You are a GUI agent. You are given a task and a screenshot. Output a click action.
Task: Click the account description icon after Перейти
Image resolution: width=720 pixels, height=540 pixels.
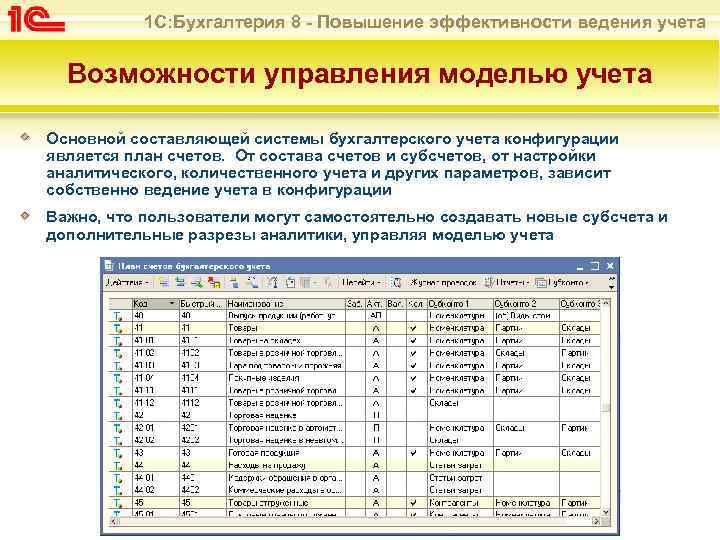(397, 282)
